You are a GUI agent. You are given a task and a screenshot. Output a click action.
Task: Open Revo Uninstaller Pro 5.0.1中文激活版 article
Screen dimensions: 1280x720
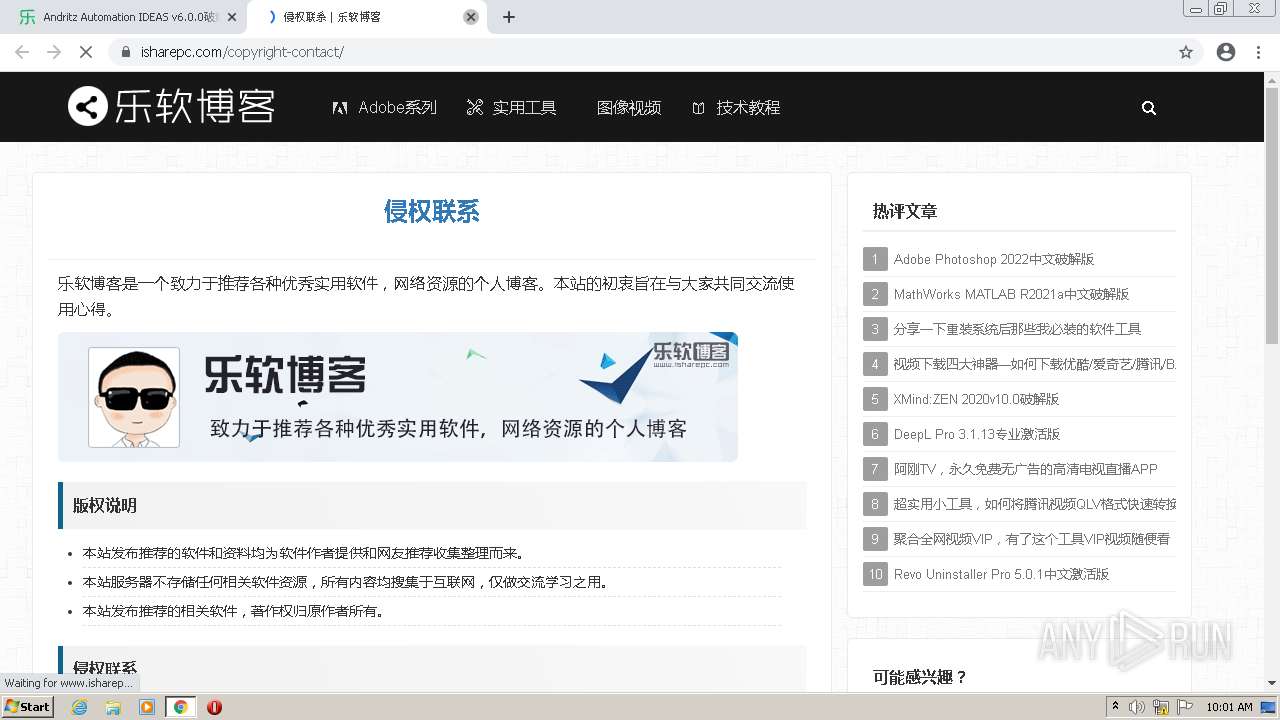[1001, 574]
